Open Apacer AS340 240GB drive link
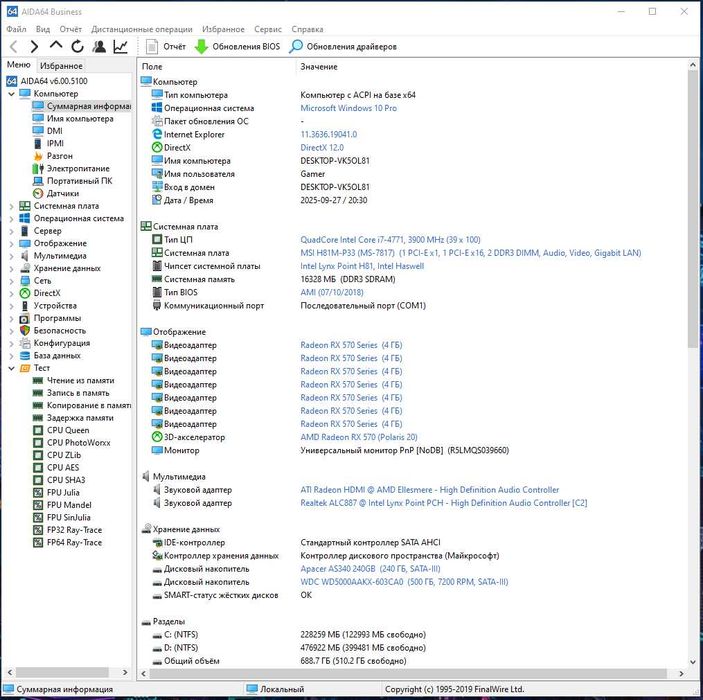The height and width of the screenshot is (700, 703). pyautogui.click(x=370, y=569)
